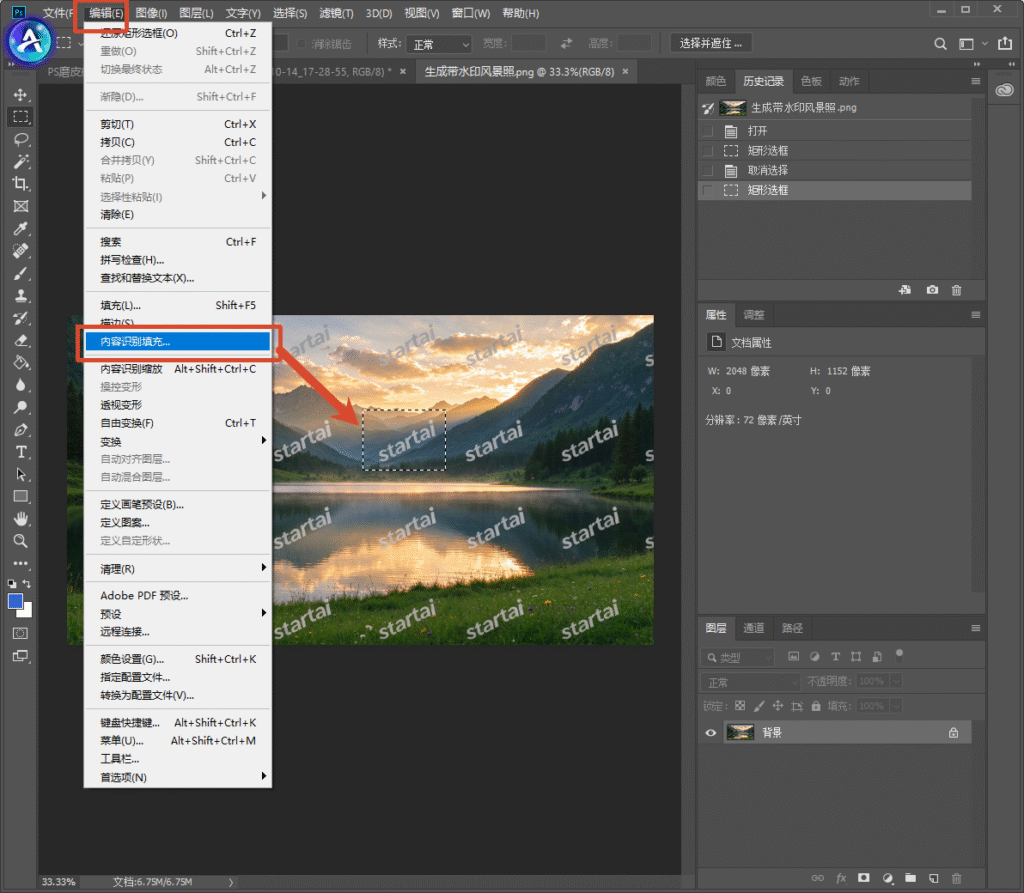Click the blue foreground color swatch
The image size is (1024, 893).
coord(14,600)
